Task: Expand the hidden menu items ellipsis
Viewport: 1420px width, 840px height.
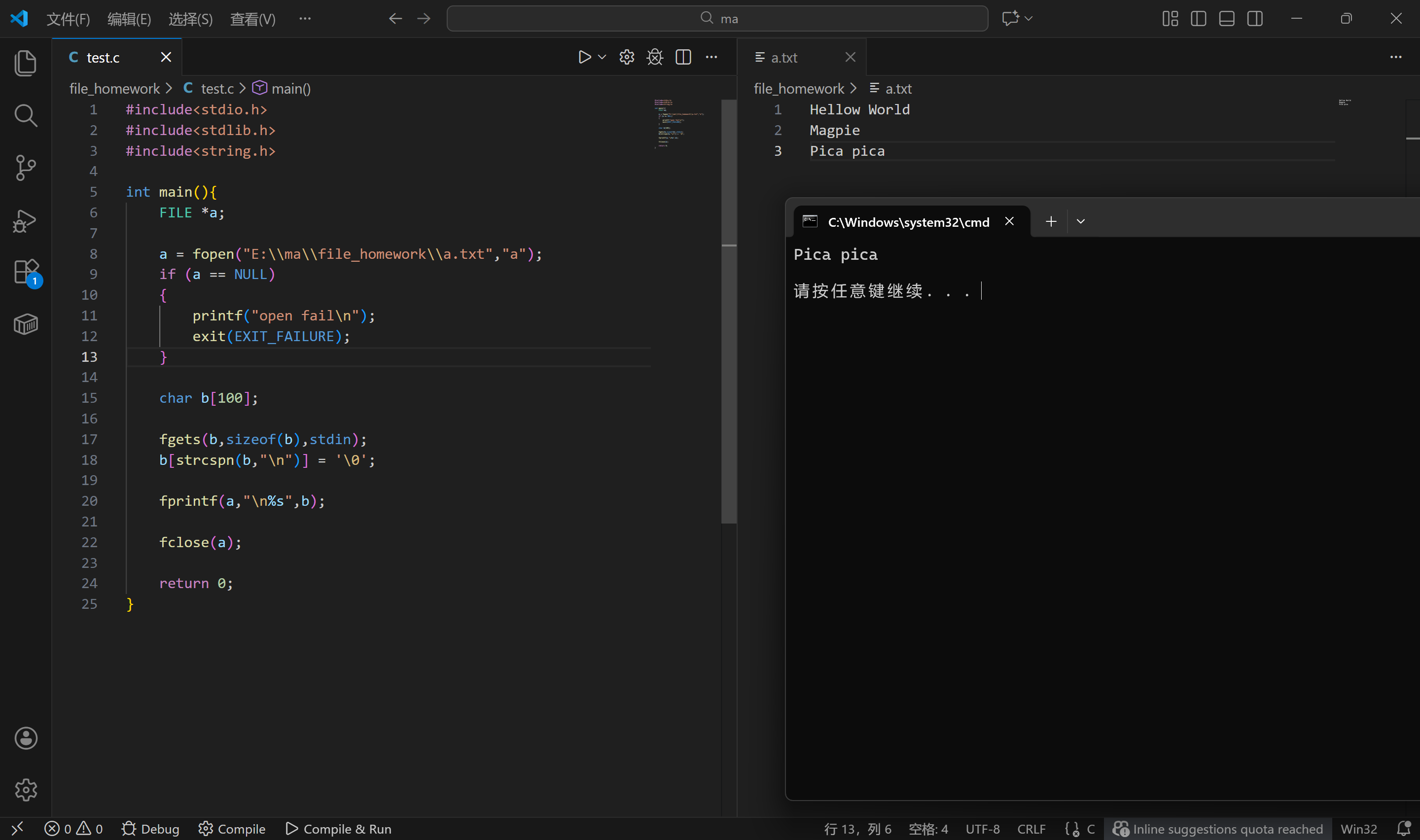Action: (305, 19)
